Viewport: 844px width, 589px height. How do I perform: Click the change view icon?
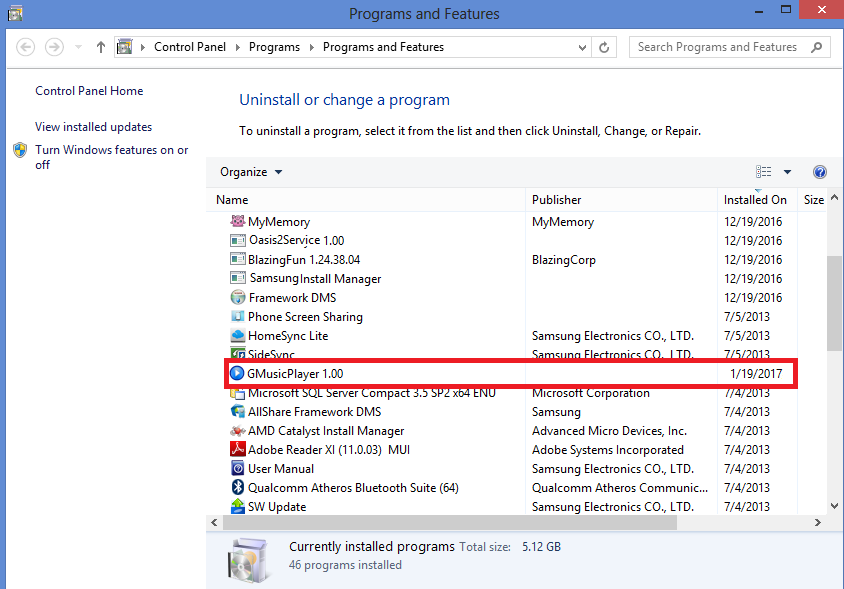764,172
